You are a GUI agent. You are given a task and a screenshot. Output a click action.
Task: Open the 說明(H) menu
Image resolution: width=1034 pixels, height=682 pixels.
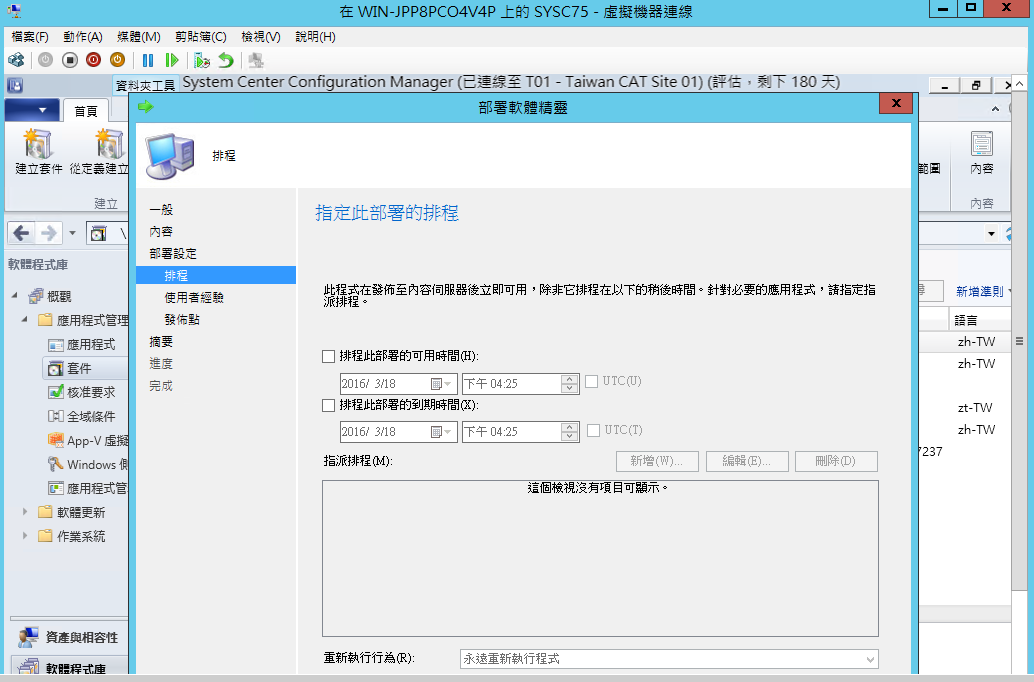pos(315,37)
